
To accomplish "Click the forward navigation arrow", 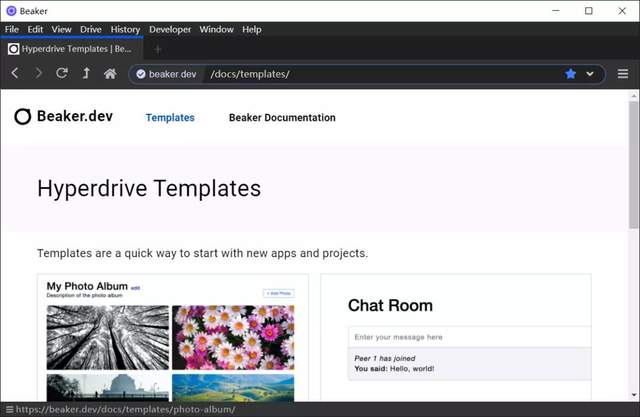I will point(38,74).
